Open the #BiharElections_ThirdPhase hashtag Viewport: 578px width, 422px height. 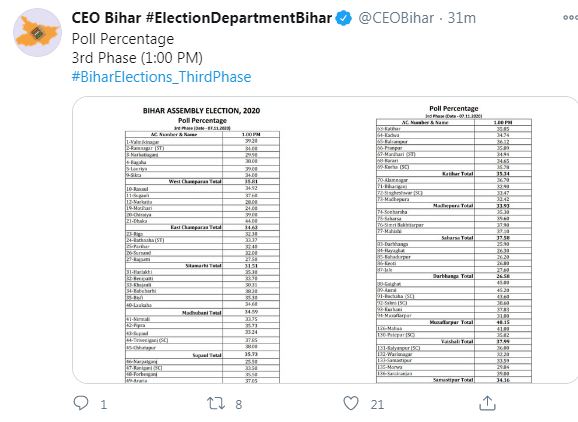tap(161, 77)
